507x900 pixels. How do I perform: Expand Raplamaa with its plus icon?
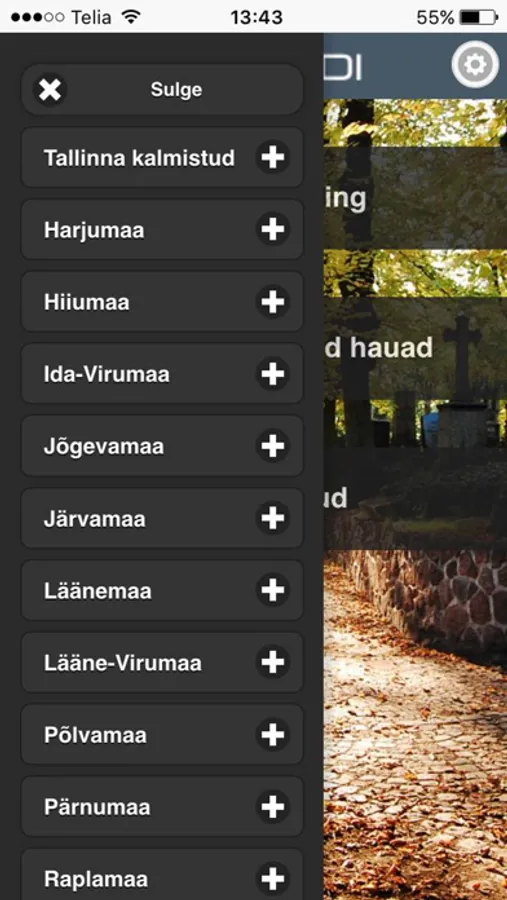273,879
